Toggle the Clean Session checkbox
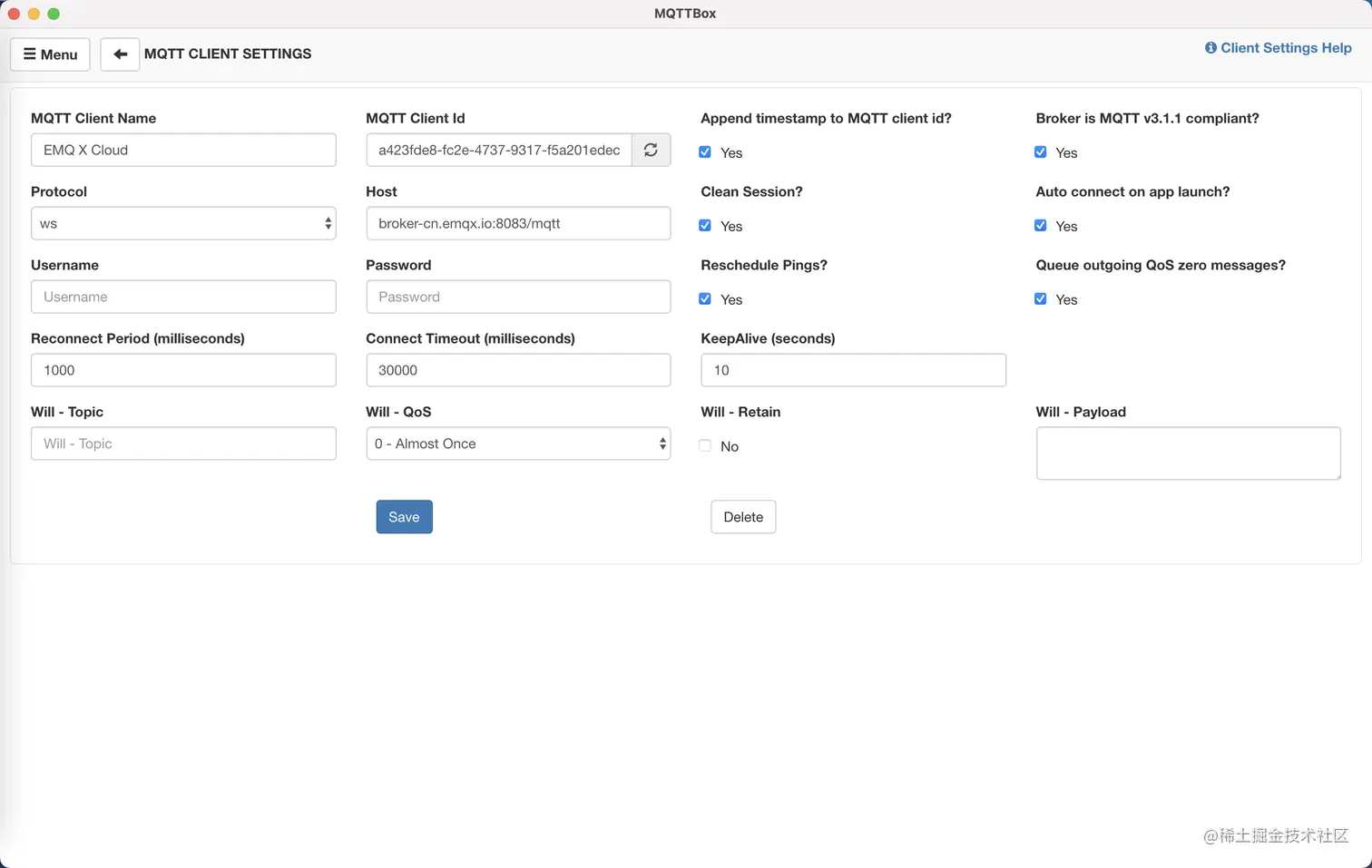The image size is (1372, 868). coord(705,226)
